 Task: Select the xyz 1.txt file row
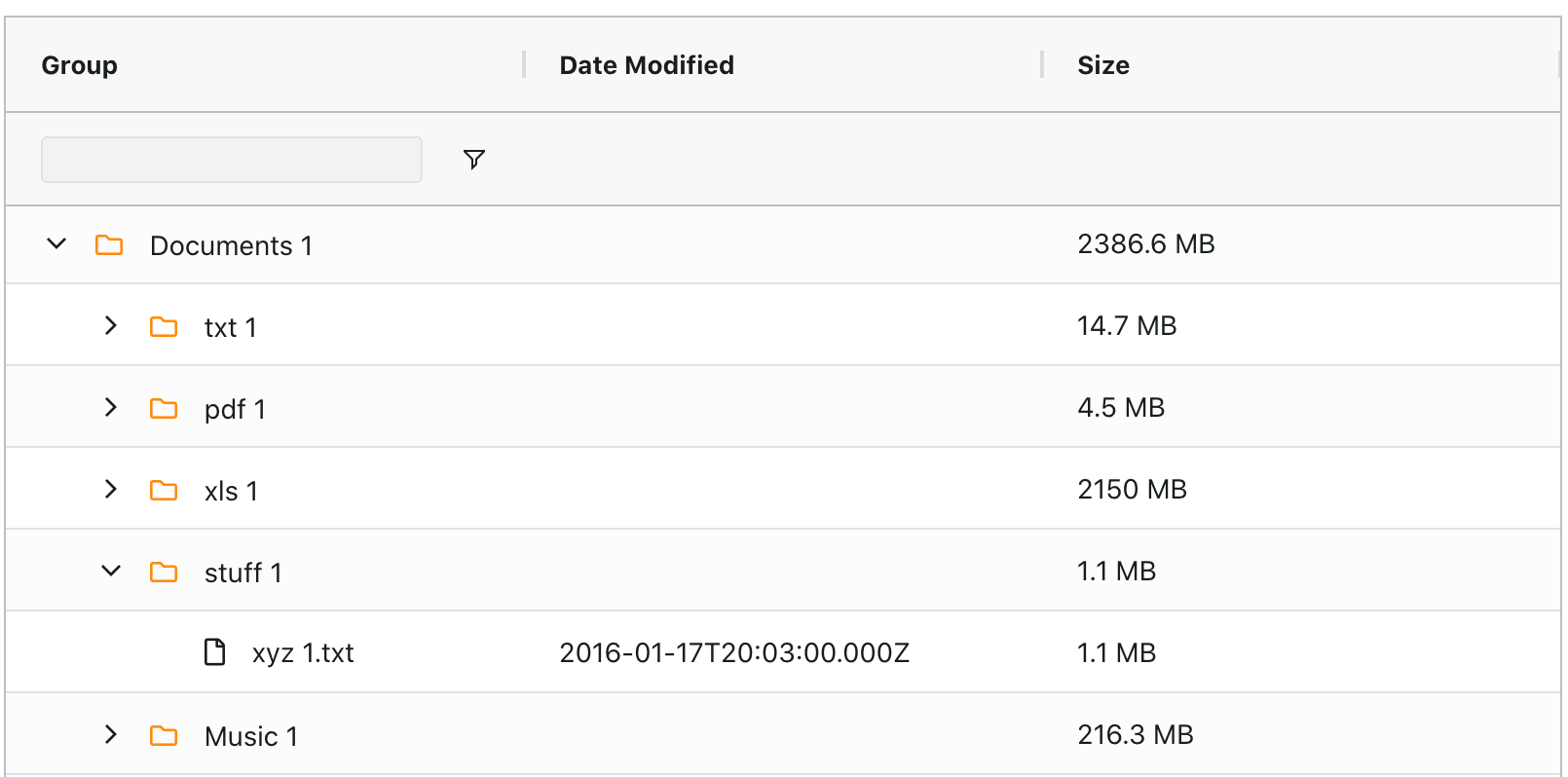[783, 651]
